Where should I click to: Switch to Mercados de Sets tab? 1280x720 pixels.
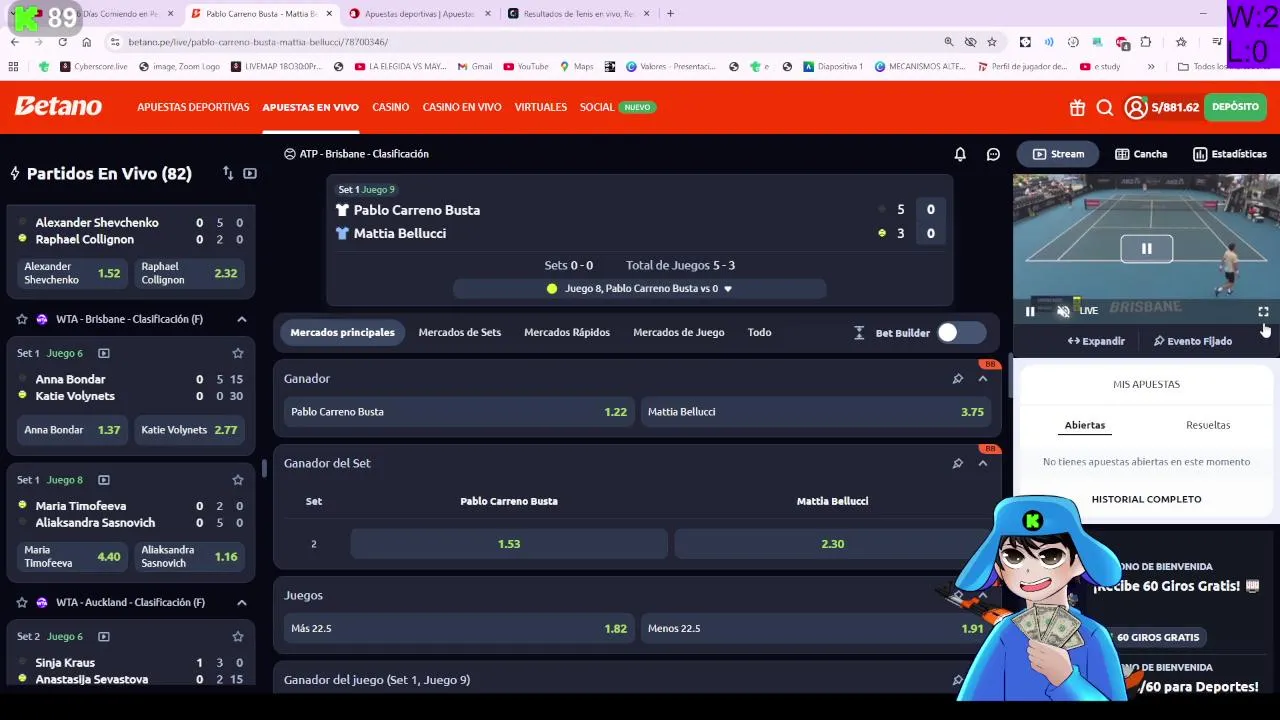point(460,332)
